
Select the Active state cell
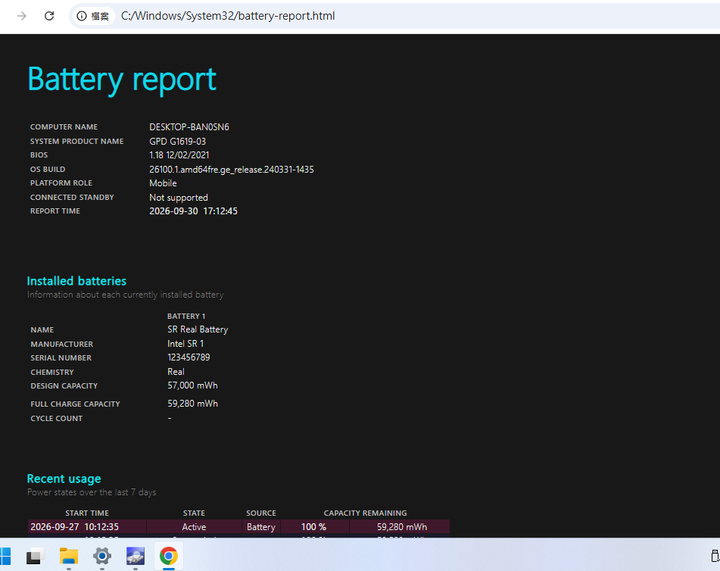click(194, 527)
